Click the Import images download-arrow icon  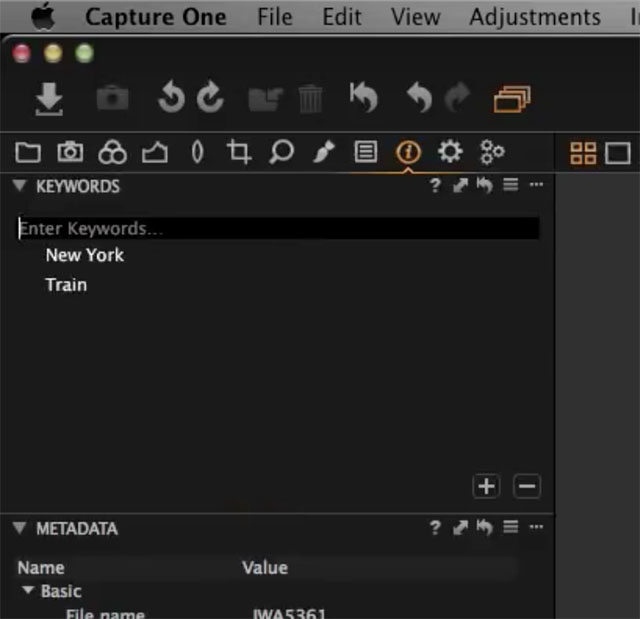[x=49, y=99]
